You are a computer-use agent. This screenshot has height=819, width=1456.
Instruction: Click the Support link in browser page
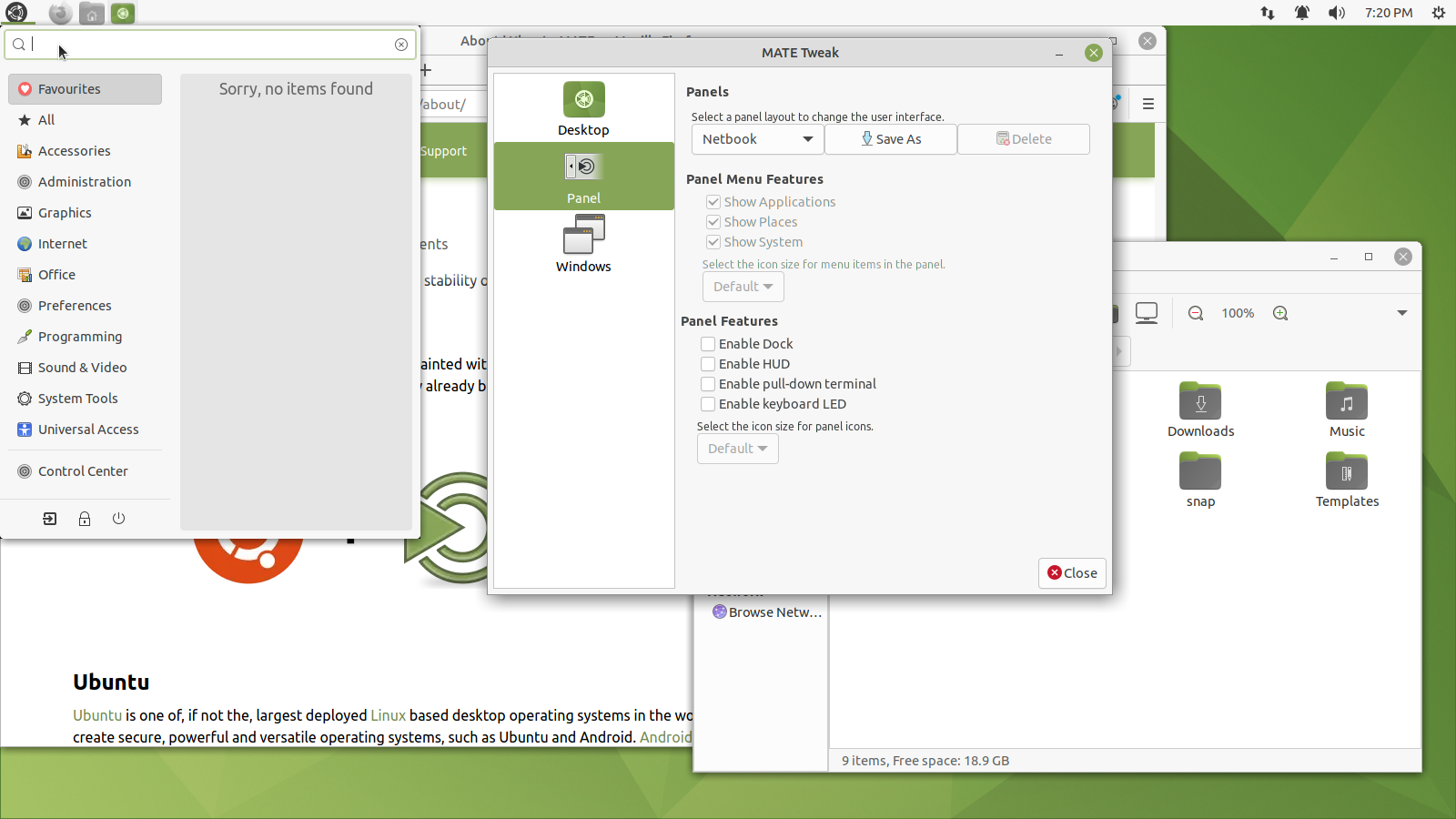tap(444, 151)
